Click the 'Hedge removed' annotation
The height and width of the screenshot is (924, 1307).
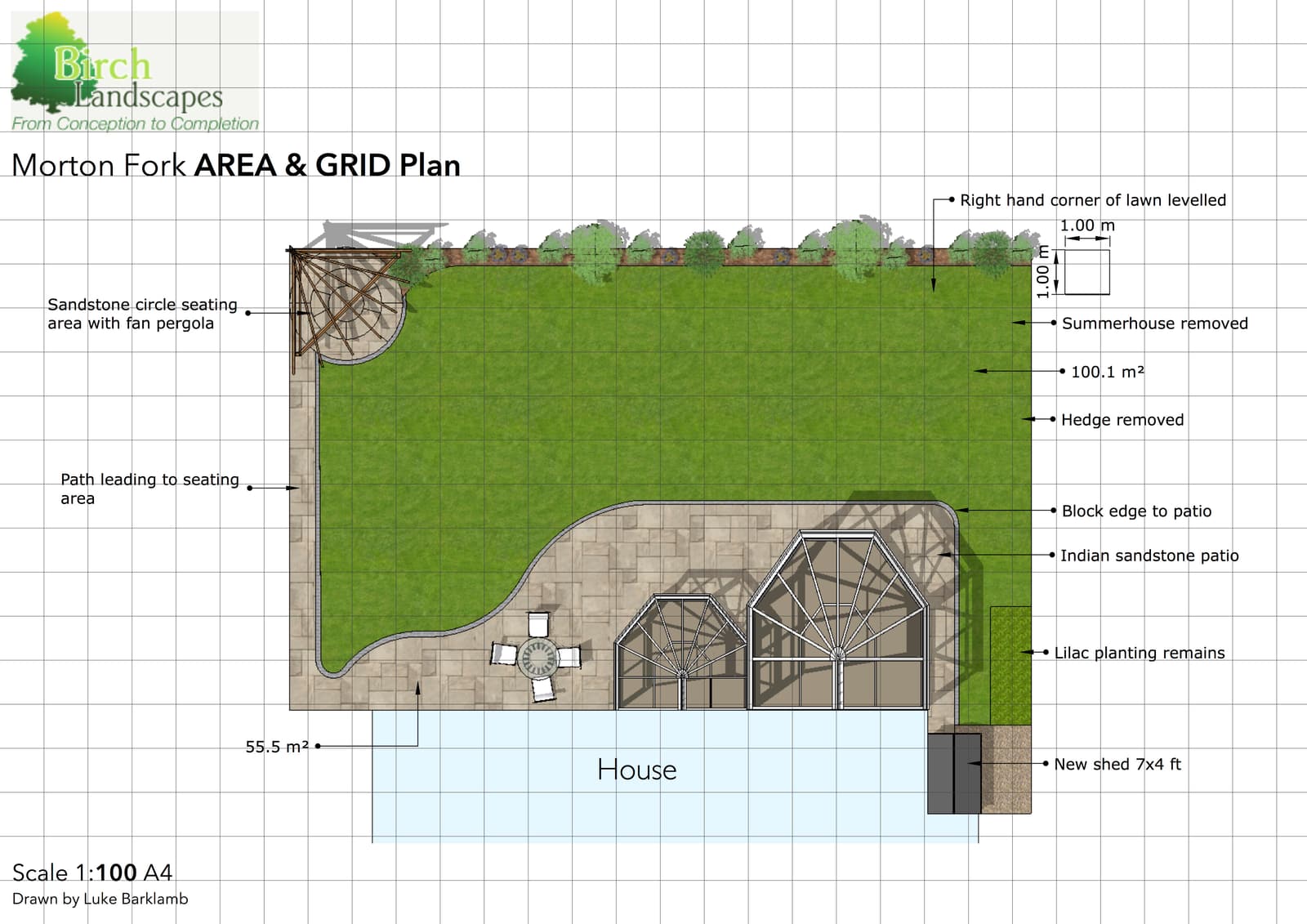(x=1122, y=420)
